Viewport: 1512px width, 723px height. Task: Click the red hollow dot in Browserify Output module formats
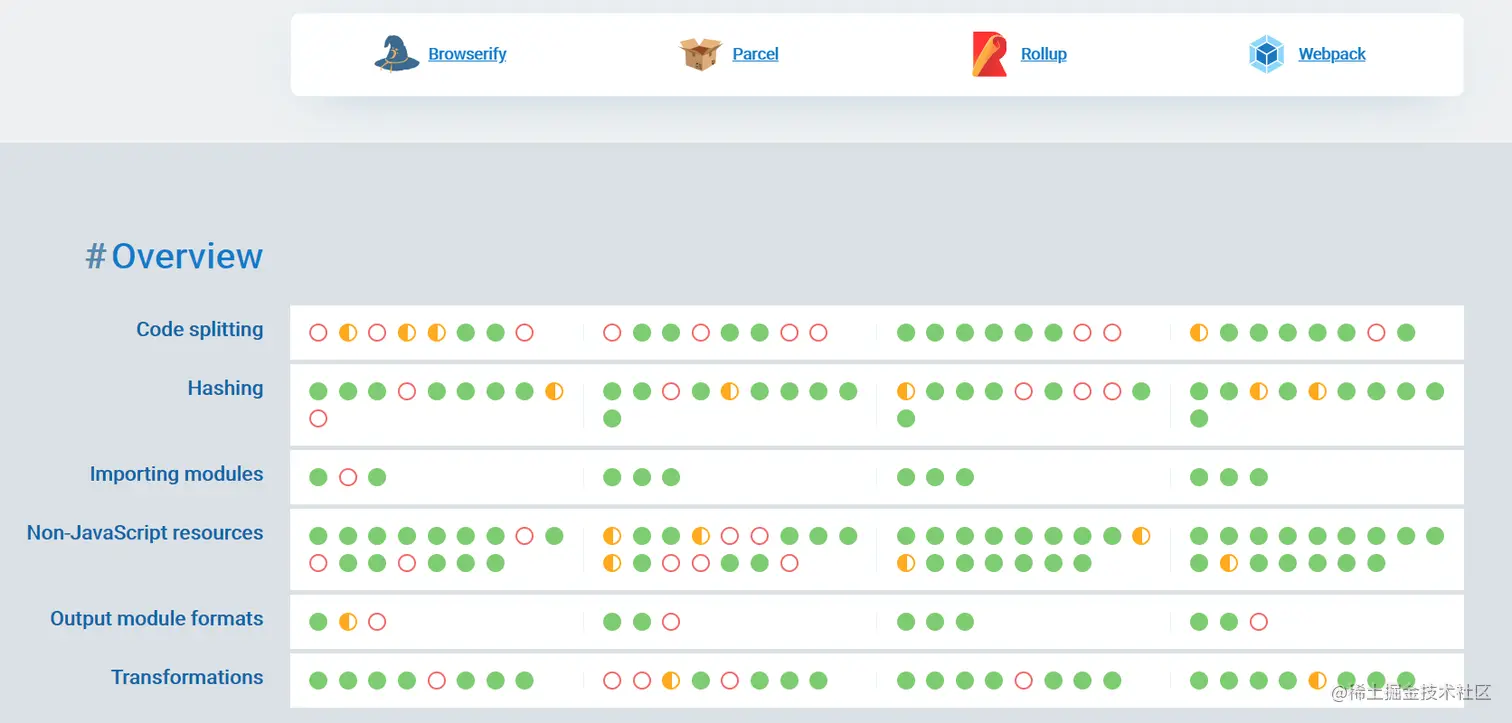pos(377,622)
